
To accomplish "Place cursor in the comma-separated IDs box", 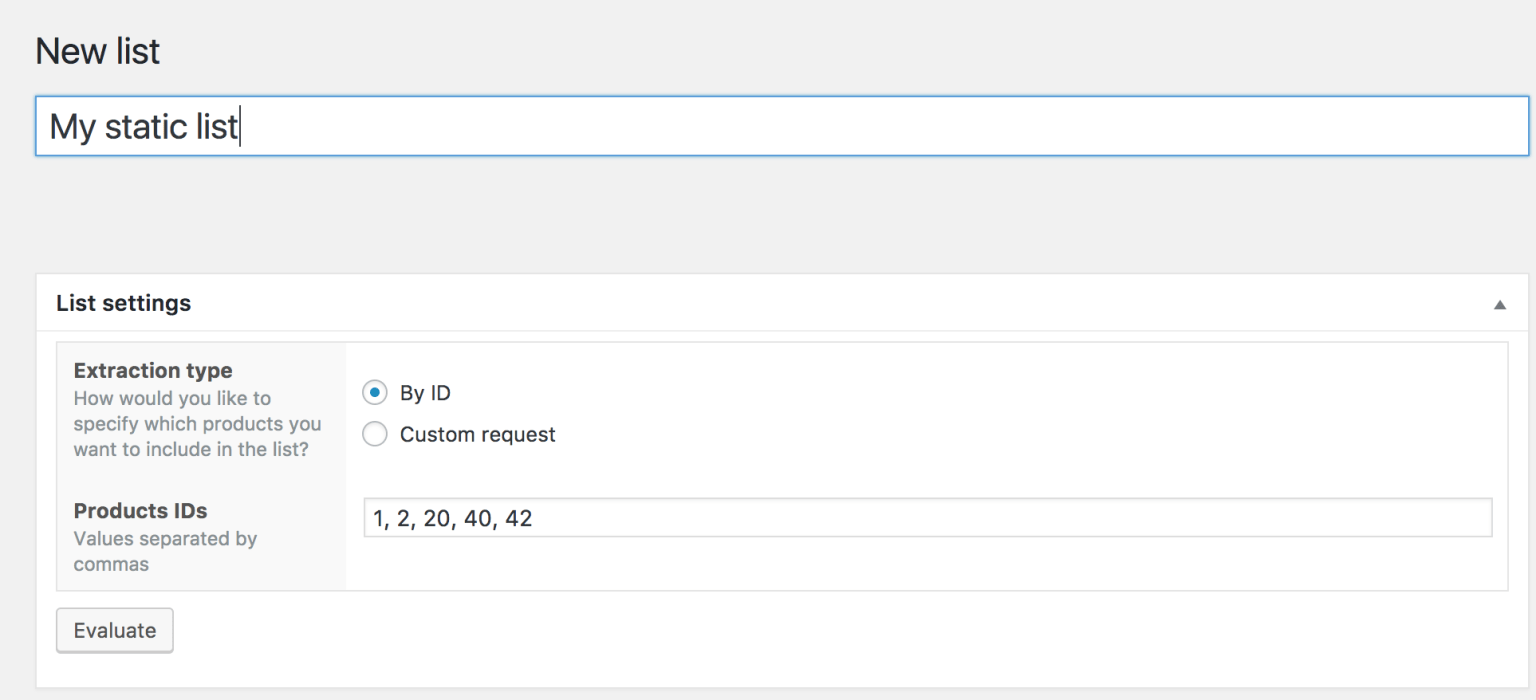I will [x=700, y=518].
